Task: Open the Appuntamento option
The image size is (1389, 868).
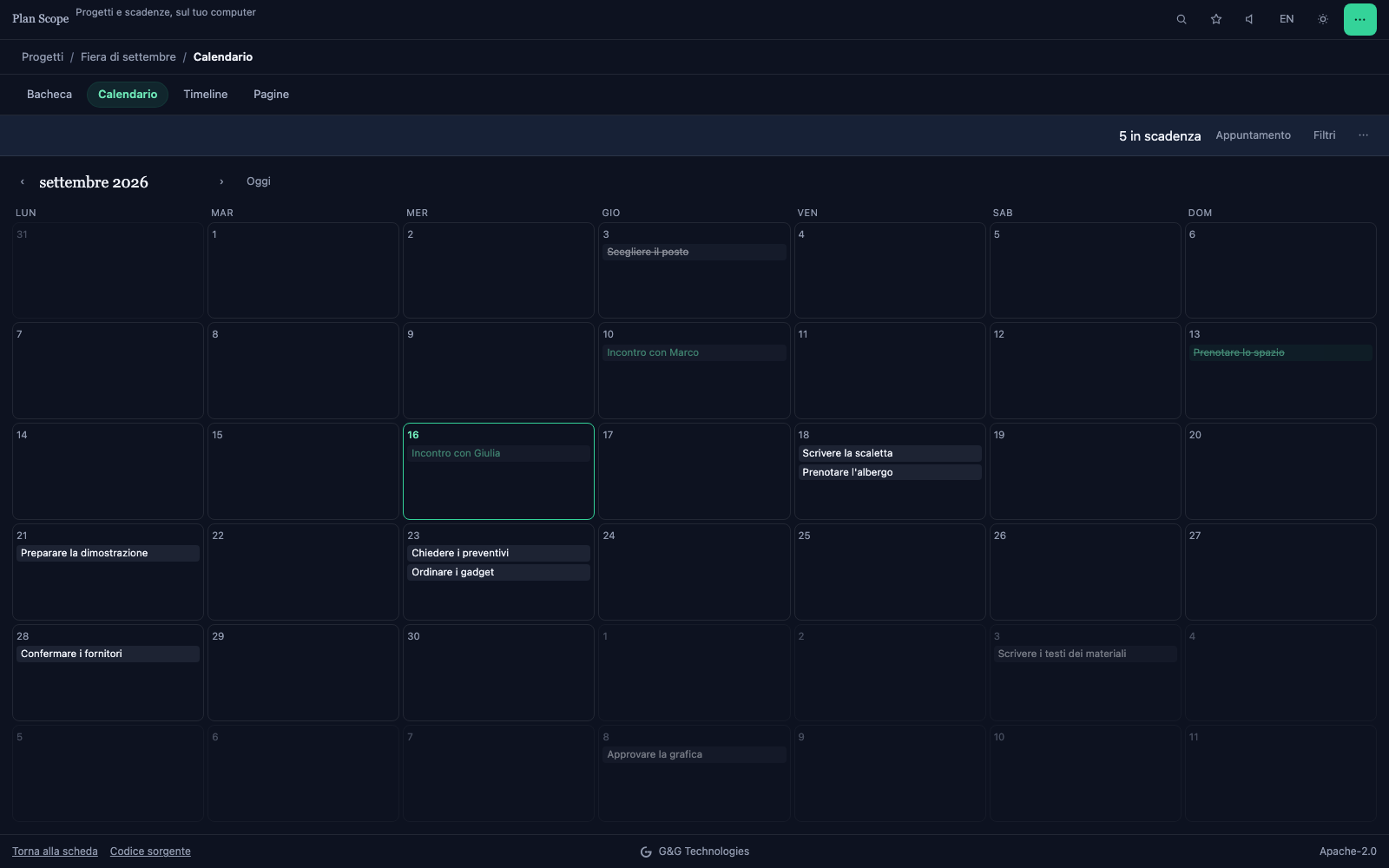Action: 1253,135
